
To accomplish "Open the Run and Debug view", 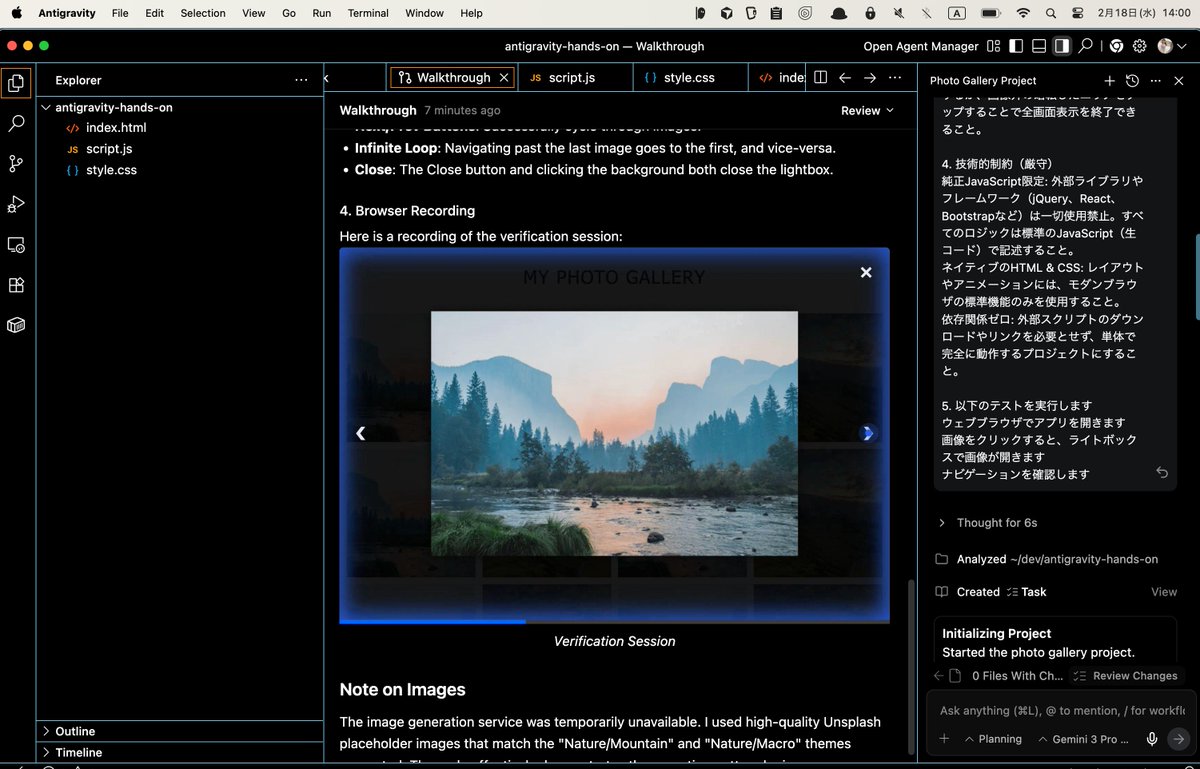I will 16,204.
